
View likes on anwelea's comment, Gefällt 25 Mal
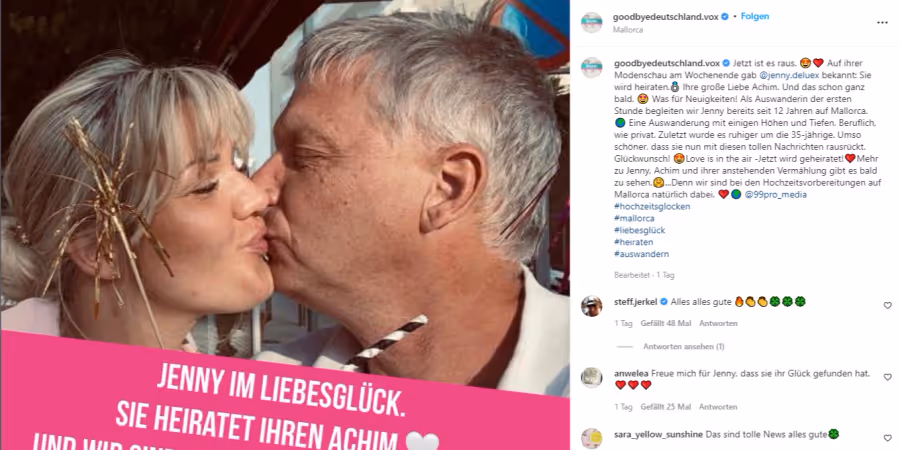point(666,407)
